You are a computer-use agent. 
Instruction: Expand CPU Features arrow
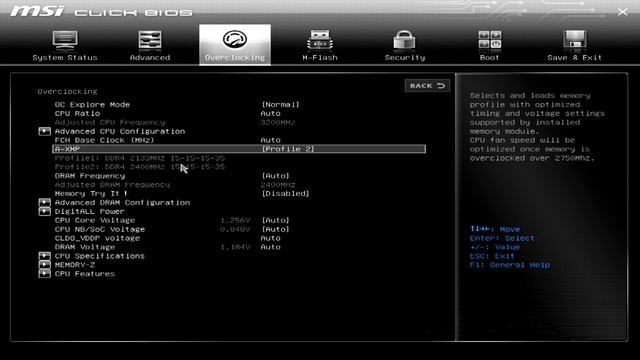44,274
